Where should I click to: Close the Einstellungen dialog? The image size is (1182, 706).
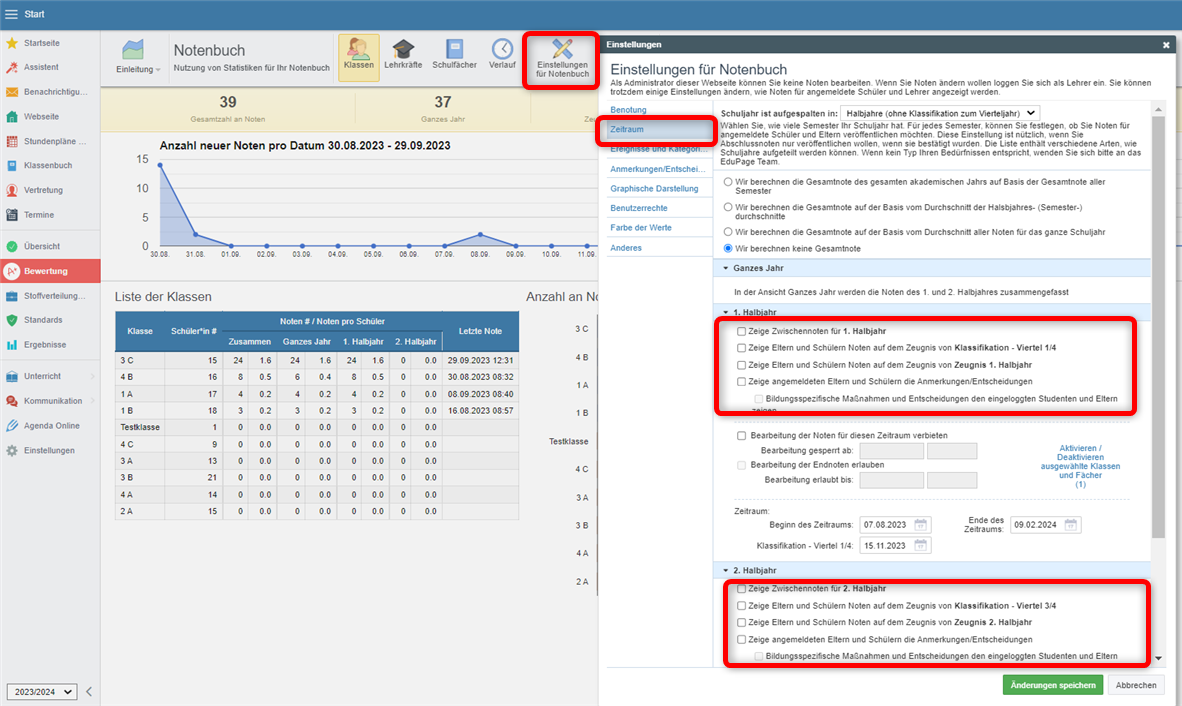[1166, 44]
